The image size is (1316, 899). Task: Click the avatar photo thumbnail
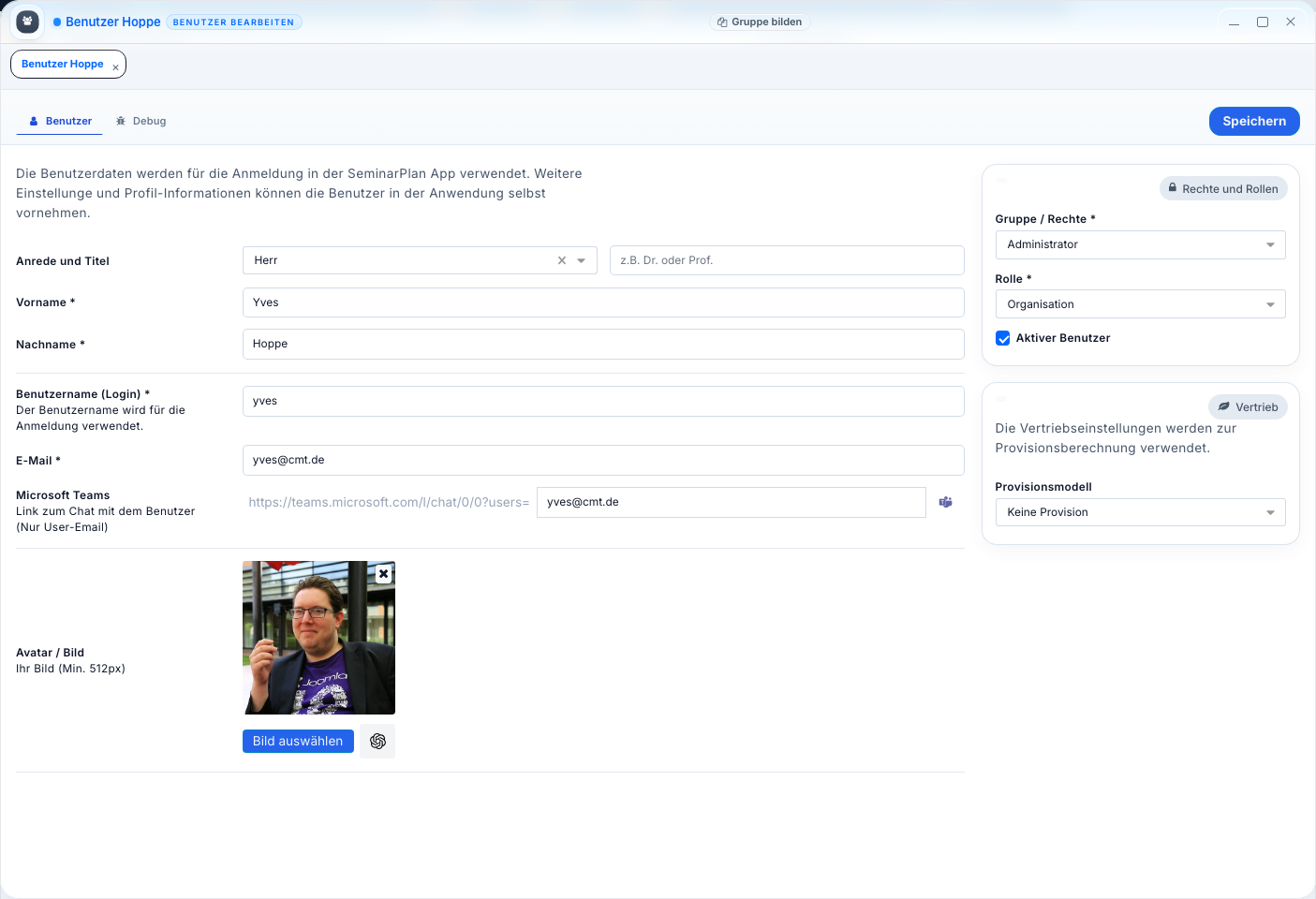[314, 646]
